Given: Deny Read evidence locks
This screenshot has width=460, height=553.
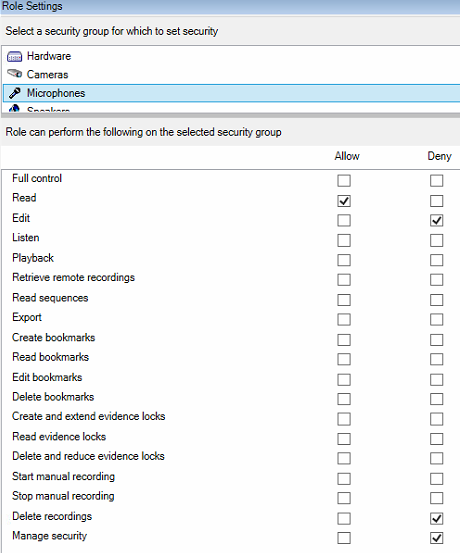Looking at the screenshot, I should click(436, 439).
